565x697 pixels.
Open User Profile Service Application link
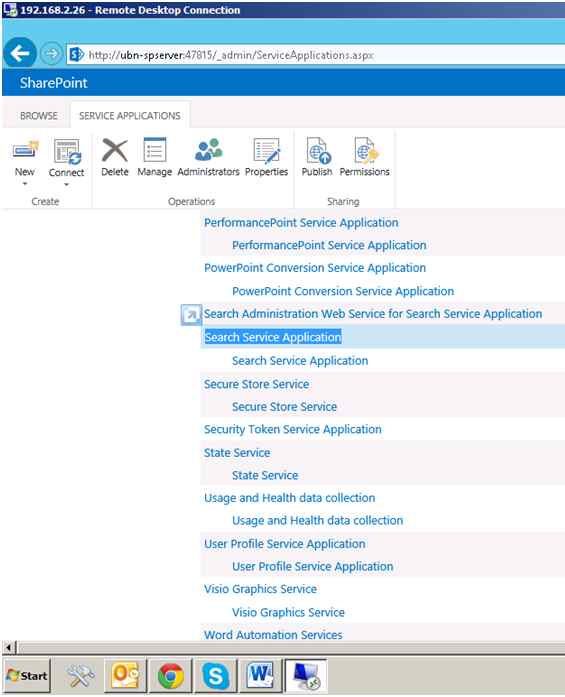click(285, 544)
